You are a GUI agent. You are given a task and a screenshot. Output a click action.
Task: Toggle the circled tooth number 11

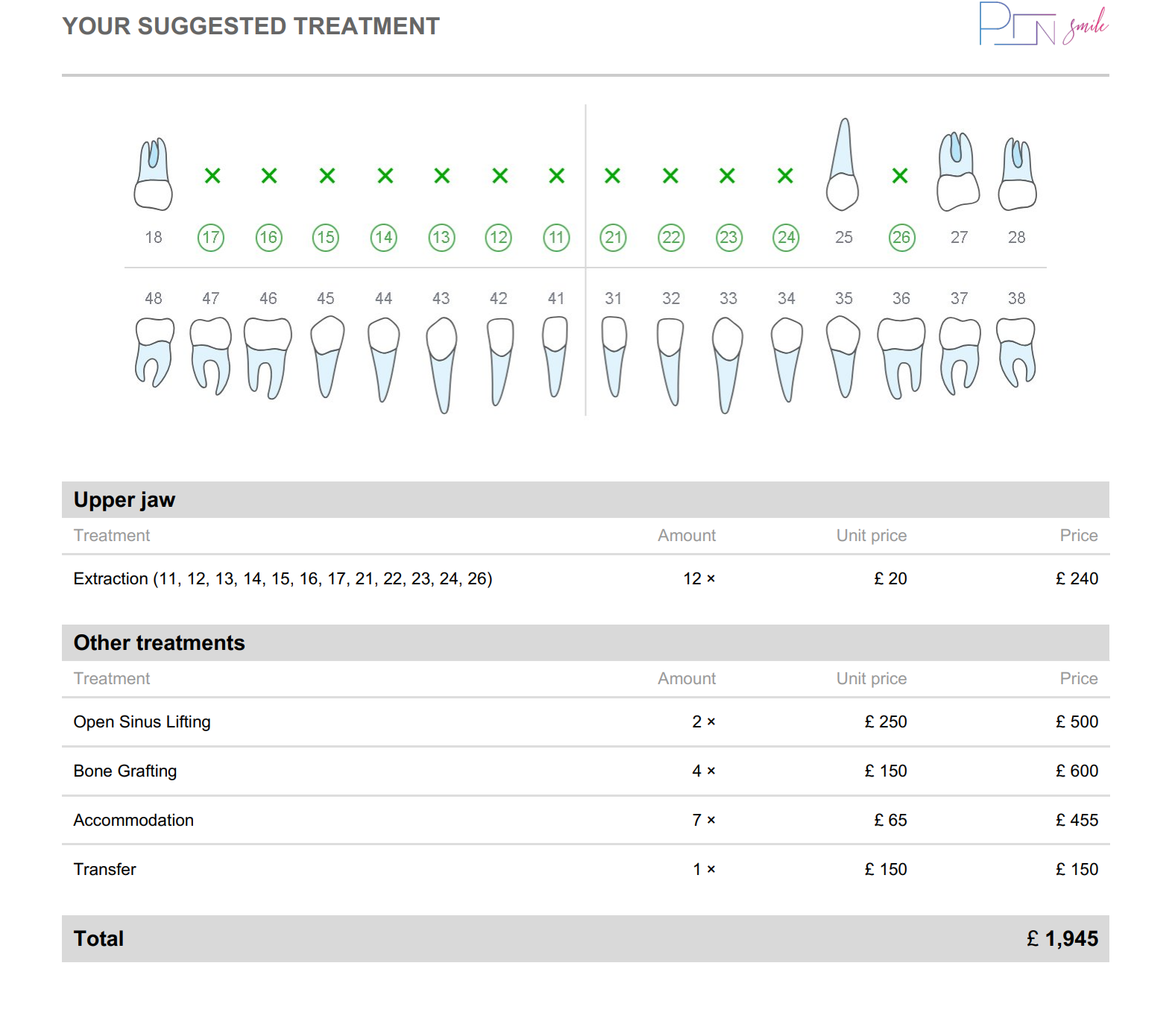(x=556, y=238)
